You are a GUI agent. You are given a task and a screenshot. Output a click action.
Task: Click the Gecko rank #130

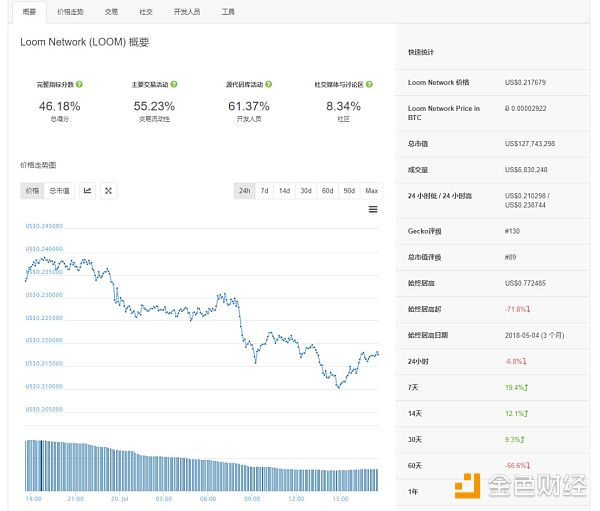[x=512, y=231]
